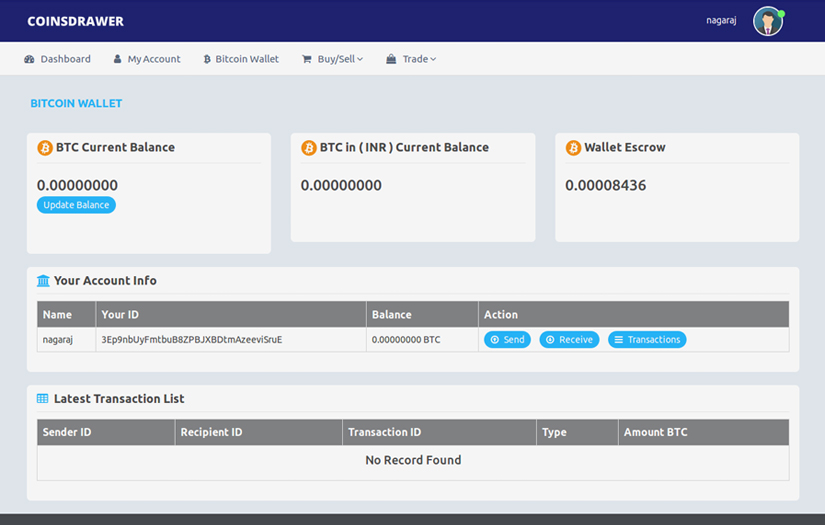Go to Dashboard menu item
Screen dimensions: 825x525
coord(57,59)
